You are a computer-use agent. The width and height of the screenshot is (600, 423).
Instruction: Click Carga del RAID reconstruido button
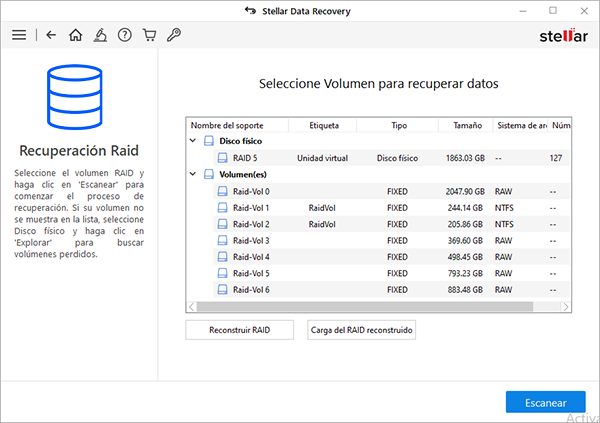point(362,330)
